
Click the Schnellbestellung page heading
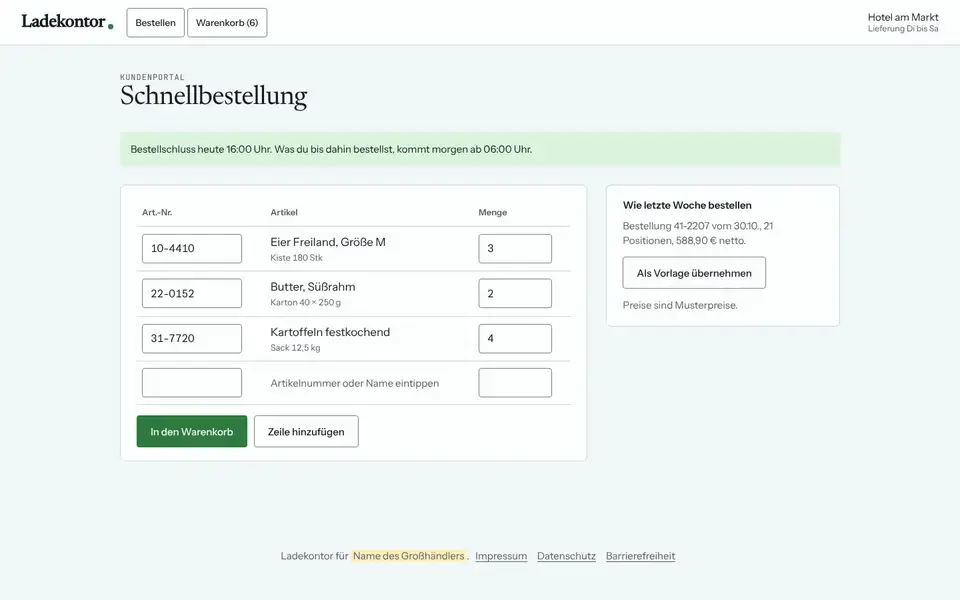coord(214,96)
